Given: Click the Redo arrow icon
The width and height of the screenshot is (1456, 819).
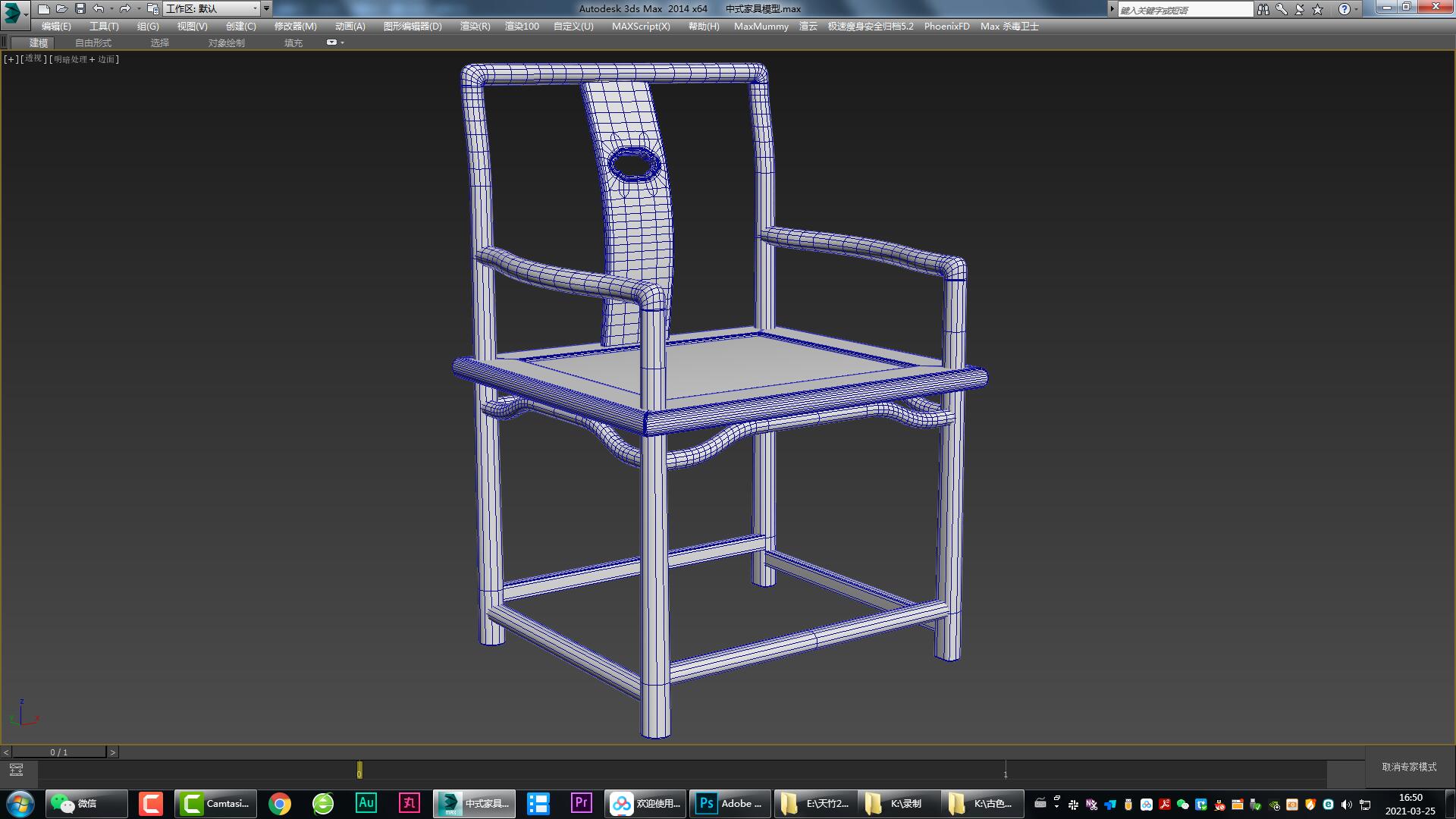Looking at the screenshot, I should point(125,9).
